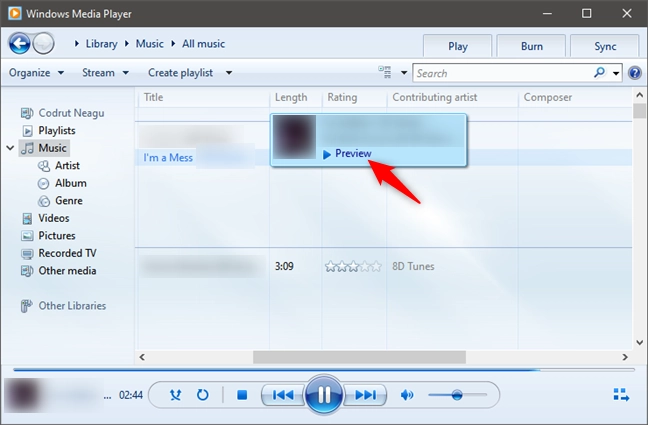Pause the current song
Screen dimensions: 648x425
coord(324,394)
